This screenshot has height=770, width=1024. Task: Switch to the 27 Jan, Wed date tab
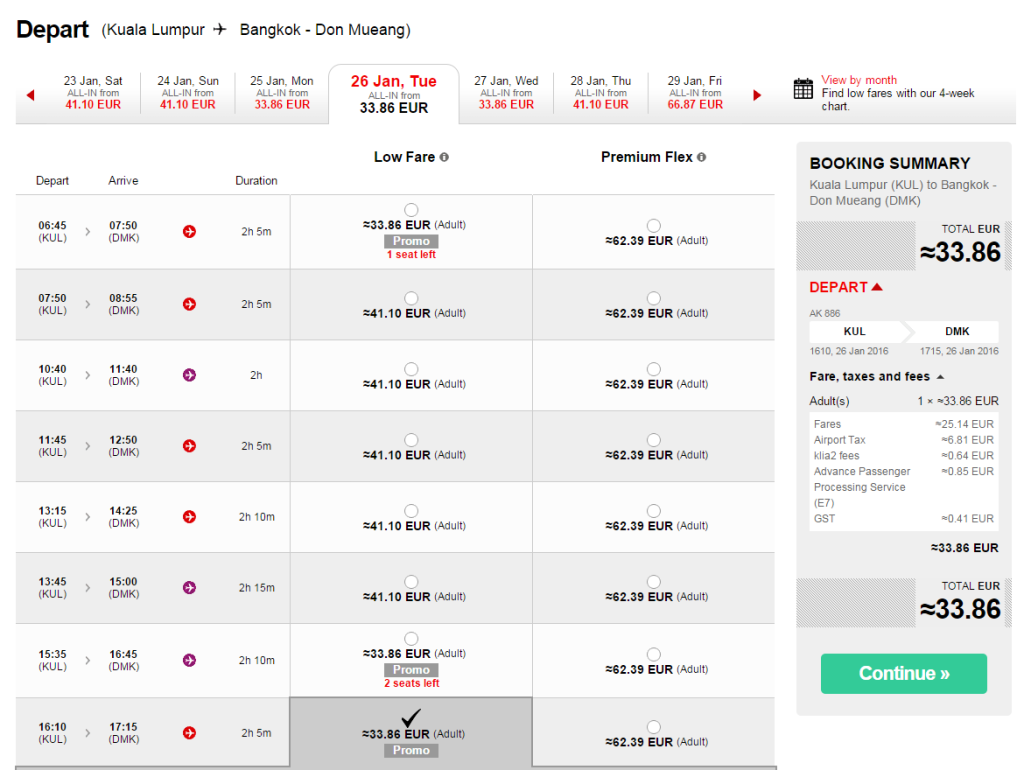506,93
